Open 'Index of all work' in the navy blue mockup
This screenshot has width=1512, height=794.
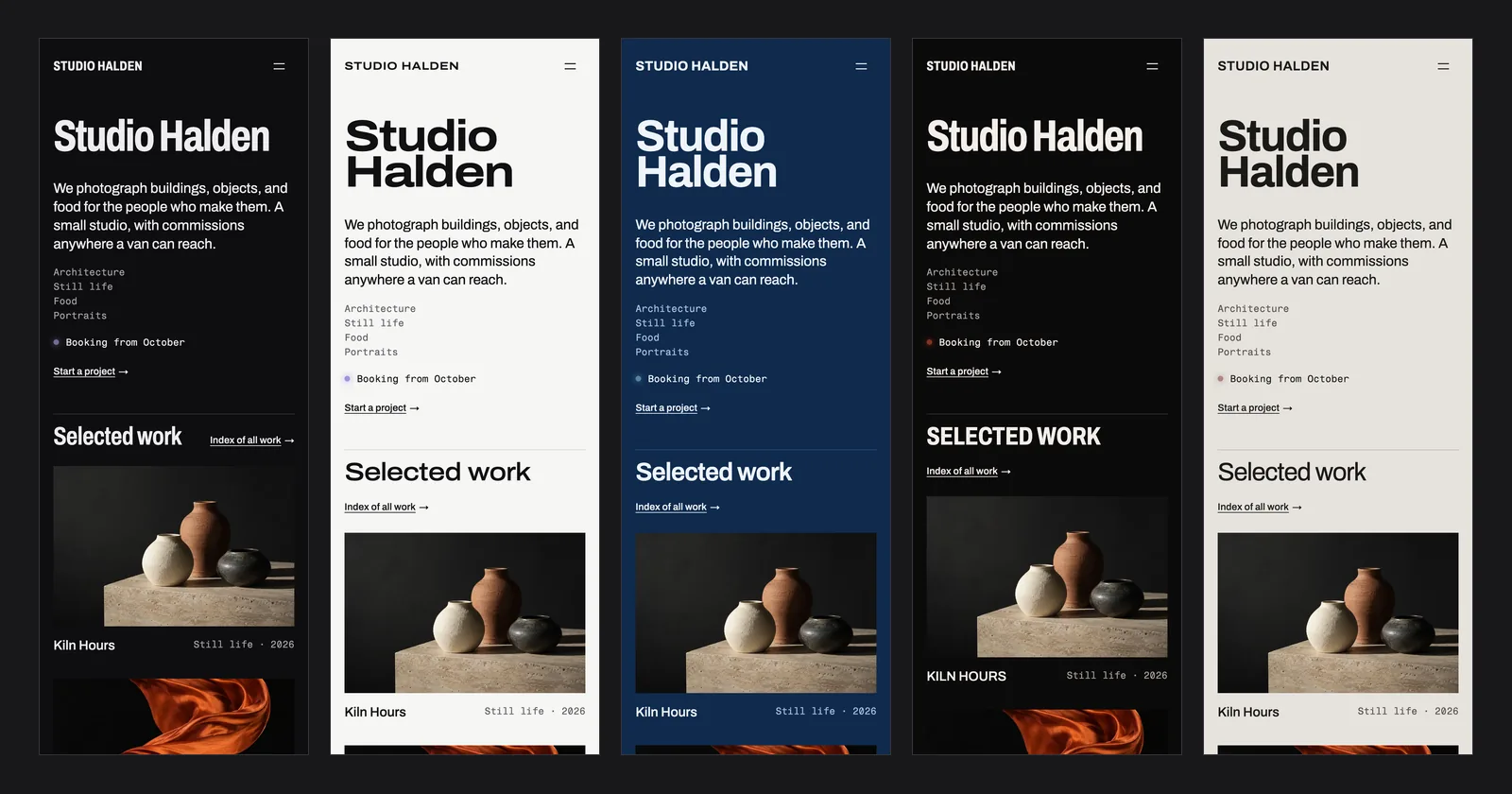(678, 508)
